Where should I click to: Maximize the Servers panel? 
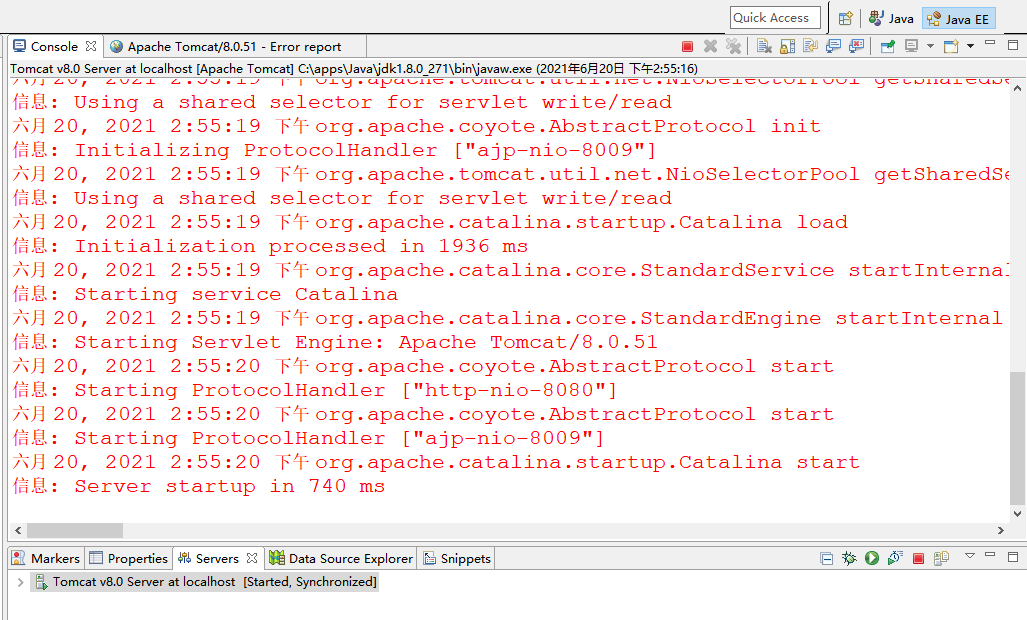1013,556
